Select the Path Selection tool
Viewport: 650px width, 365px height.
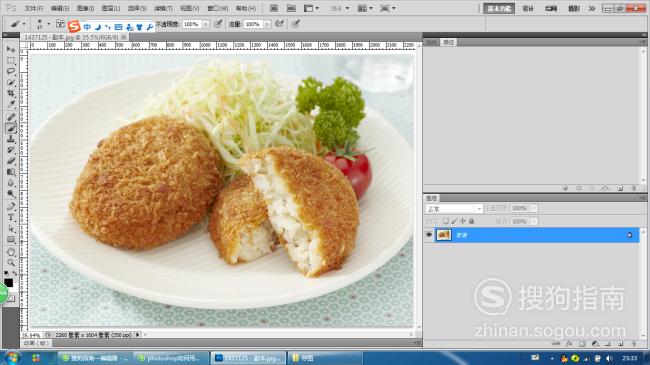click(11, 228)
